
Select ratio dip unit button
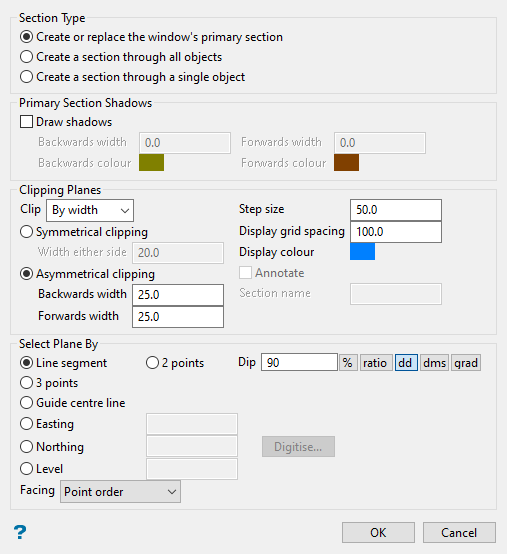376,363
